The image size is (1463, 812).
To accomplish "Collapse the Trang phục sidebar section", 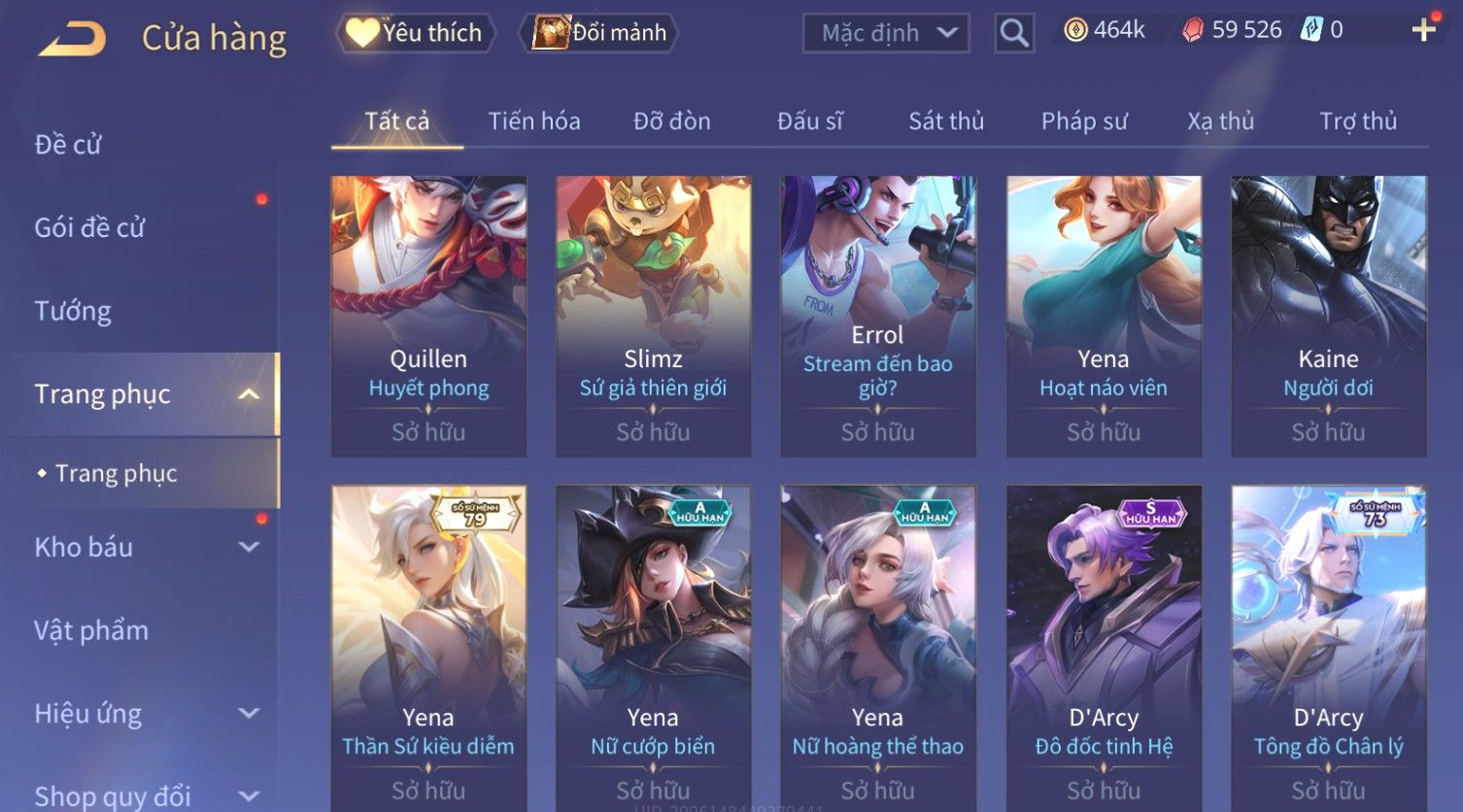I will click(250, 393).
